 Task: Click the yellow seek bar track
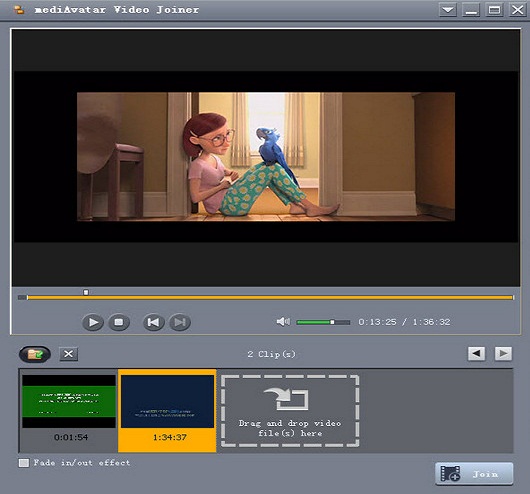tap(270, 298)
